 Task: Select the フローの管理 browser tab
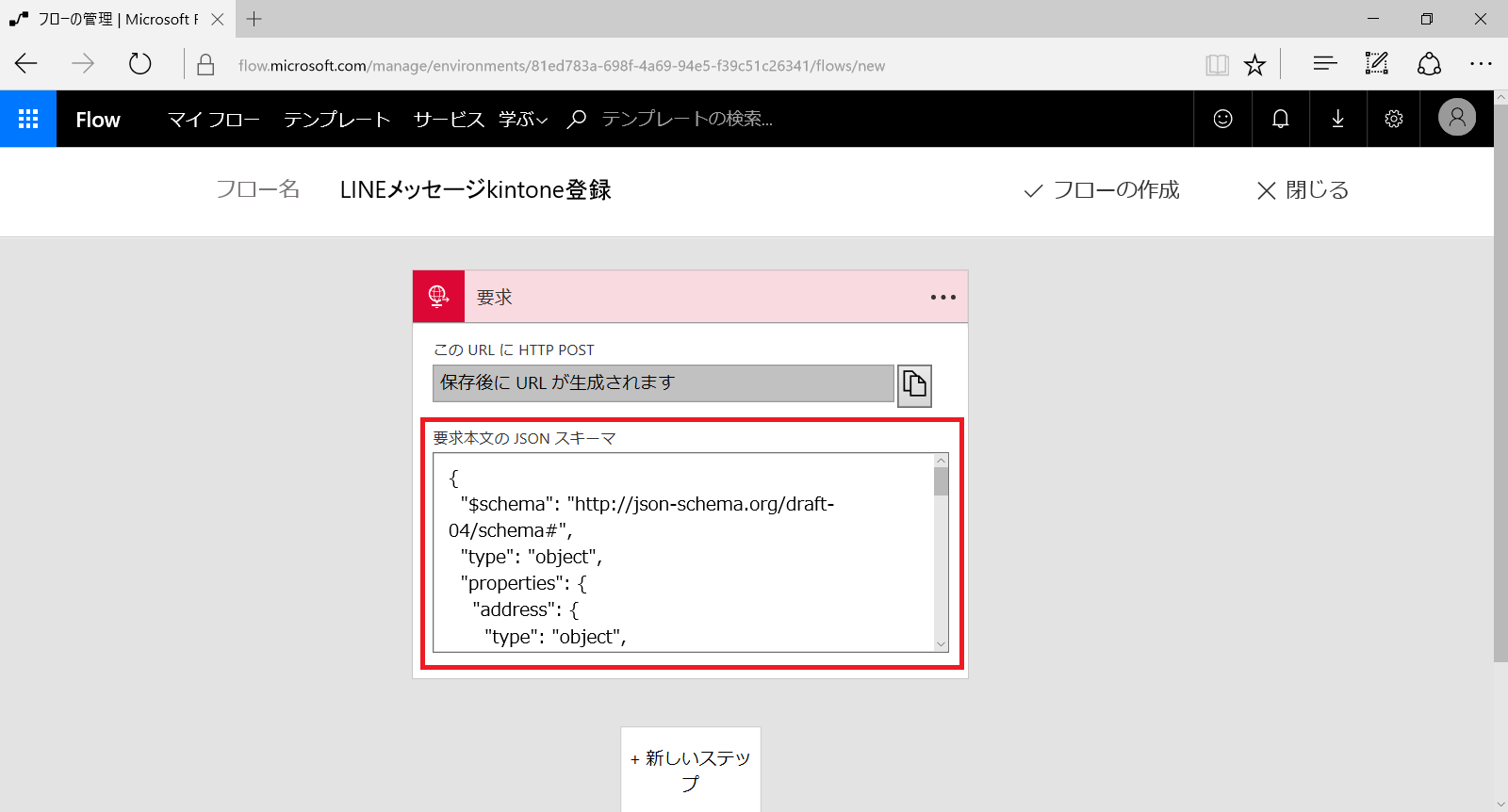[117, 19]
